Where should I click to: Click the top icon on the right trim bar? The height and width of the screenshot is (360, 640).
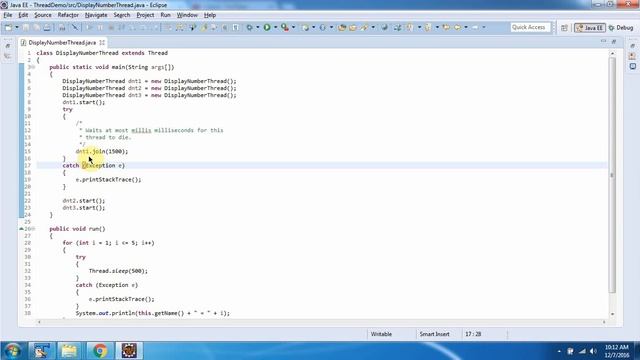633,46
